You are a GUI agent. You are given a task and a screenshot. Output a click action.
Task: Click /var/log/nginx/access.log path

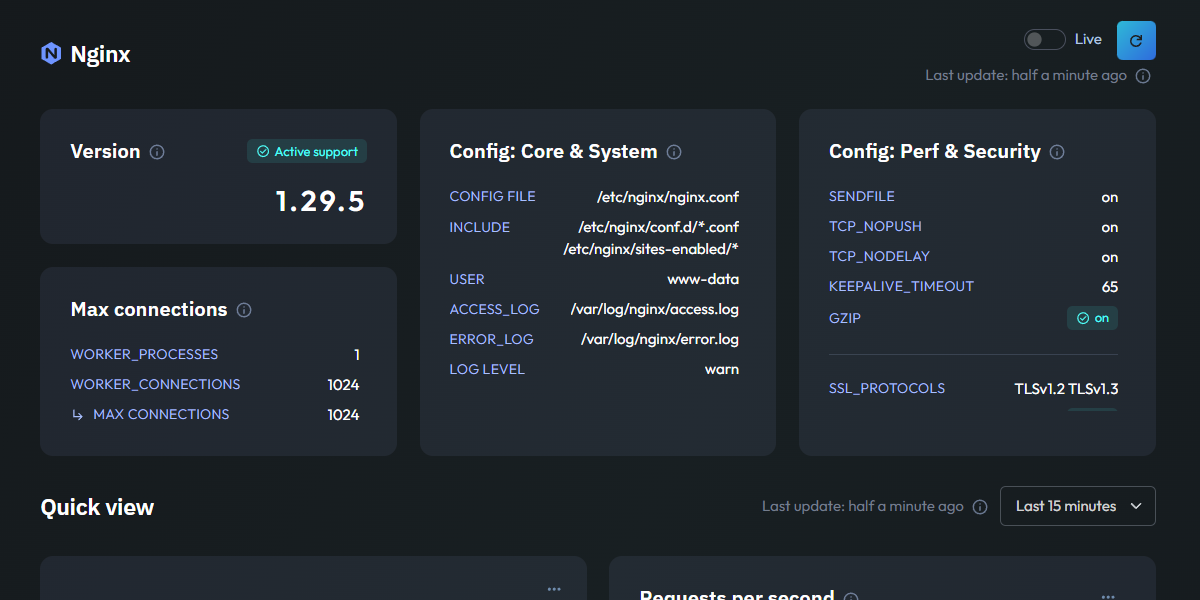tap(655, 309)
